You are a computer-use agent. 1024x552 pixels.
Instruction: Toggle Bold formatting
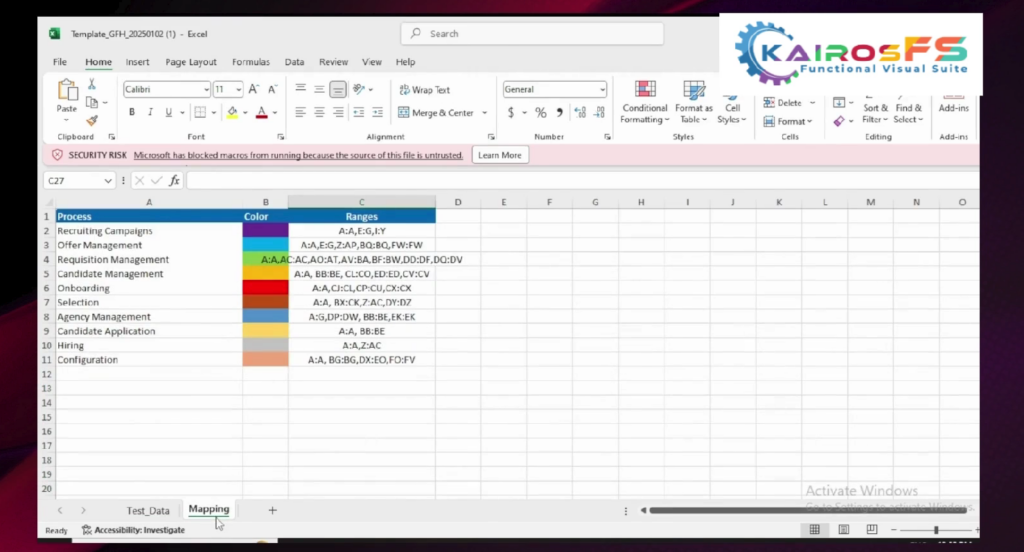[x=131, y=113]
